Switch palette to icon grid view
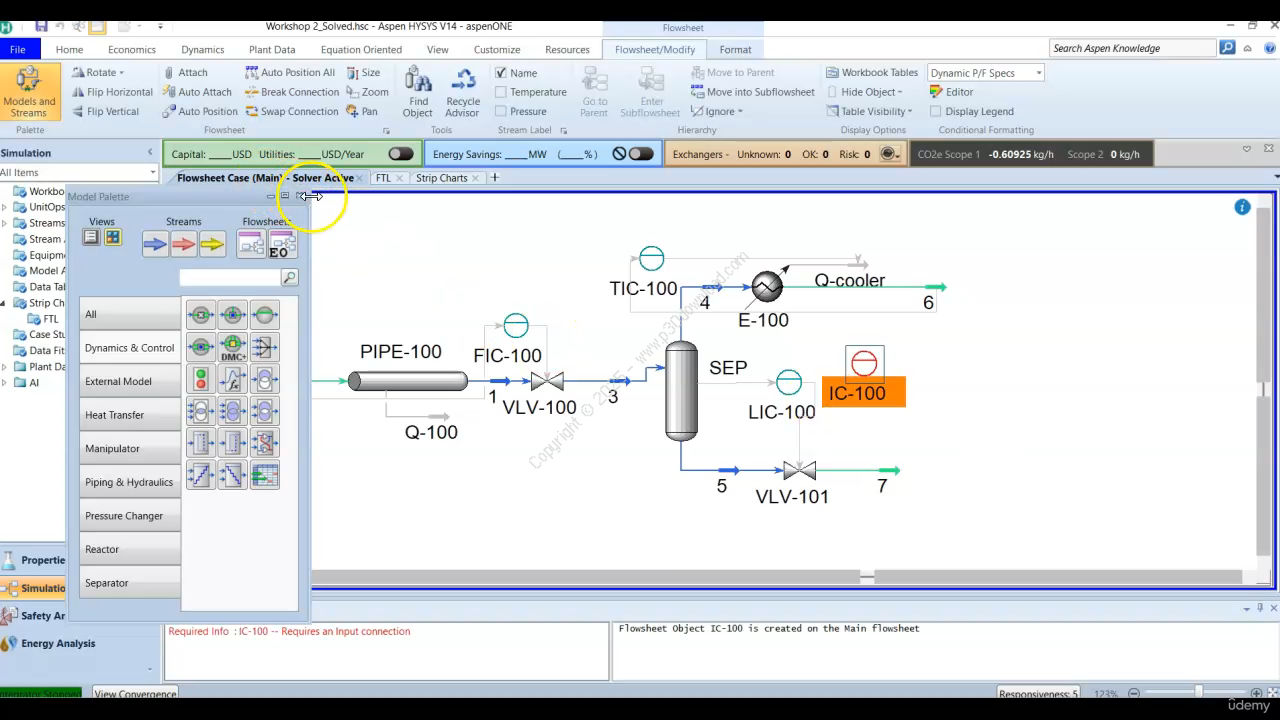This screenshot has width=1280, height=720. click(113, 237)
